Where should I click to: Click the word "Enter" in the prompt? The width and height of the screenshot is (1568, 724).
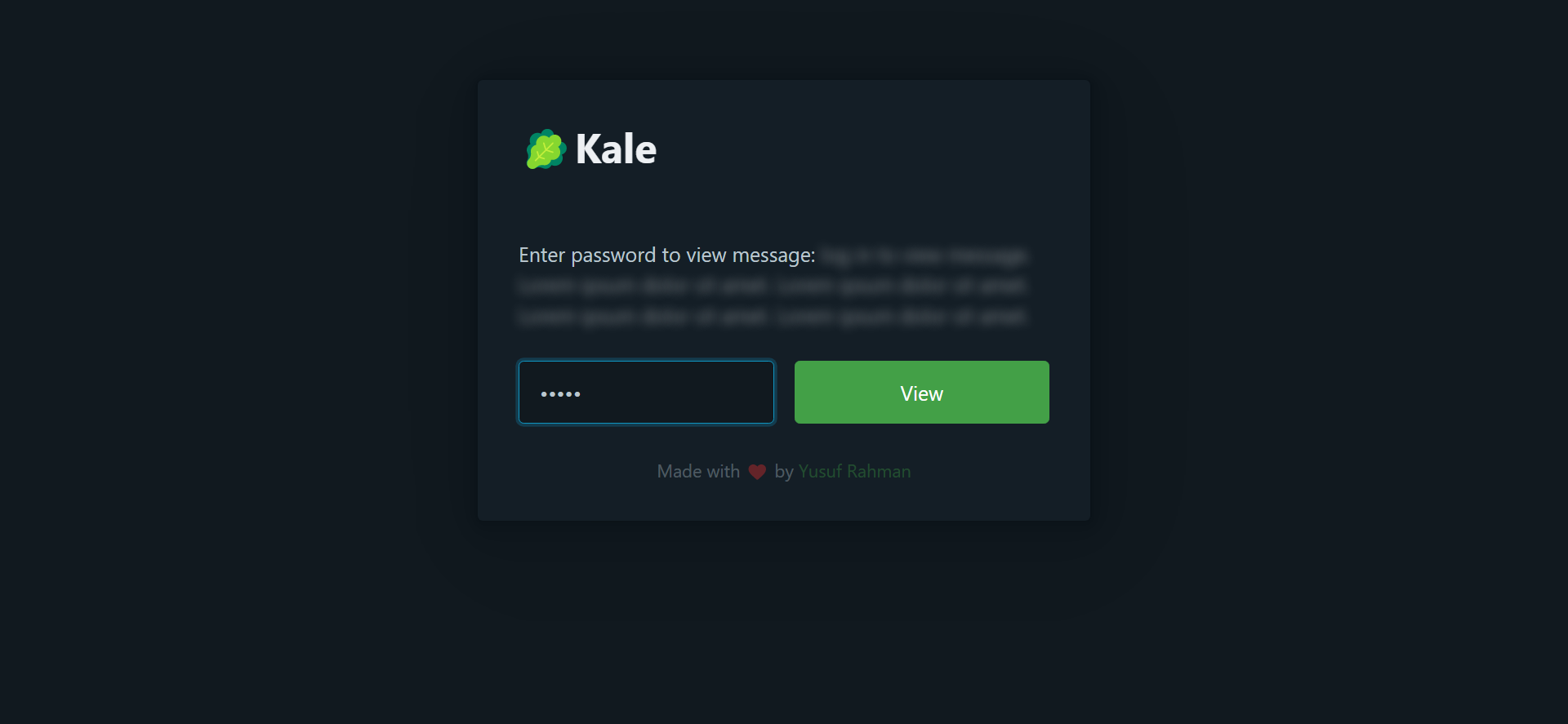click(x=541, y=255)
